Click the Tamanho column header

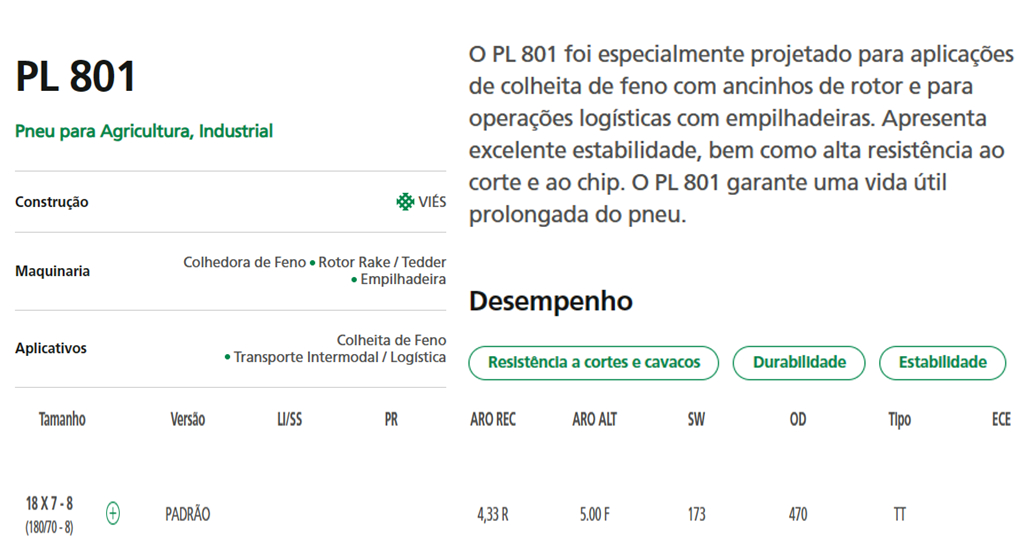[x=62, y=419]
